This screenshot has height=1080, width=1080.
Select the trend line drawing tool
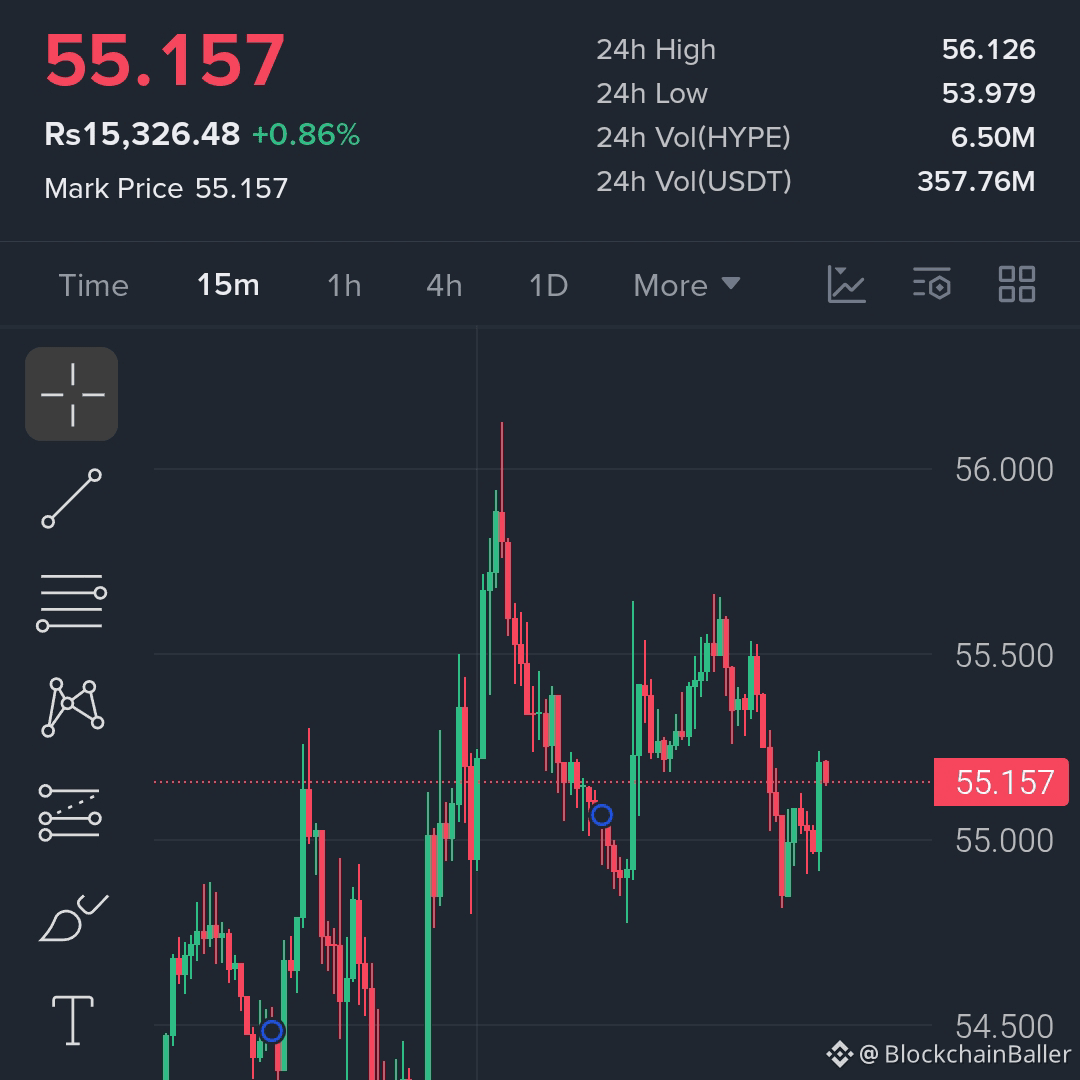(72, 499)
